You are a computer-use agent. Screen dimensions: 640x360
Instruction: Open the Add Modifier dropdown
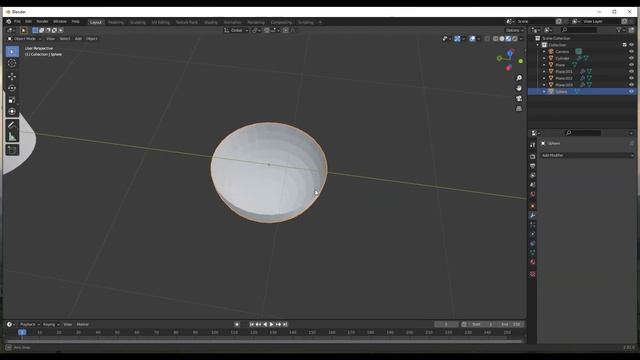[587, 156]
